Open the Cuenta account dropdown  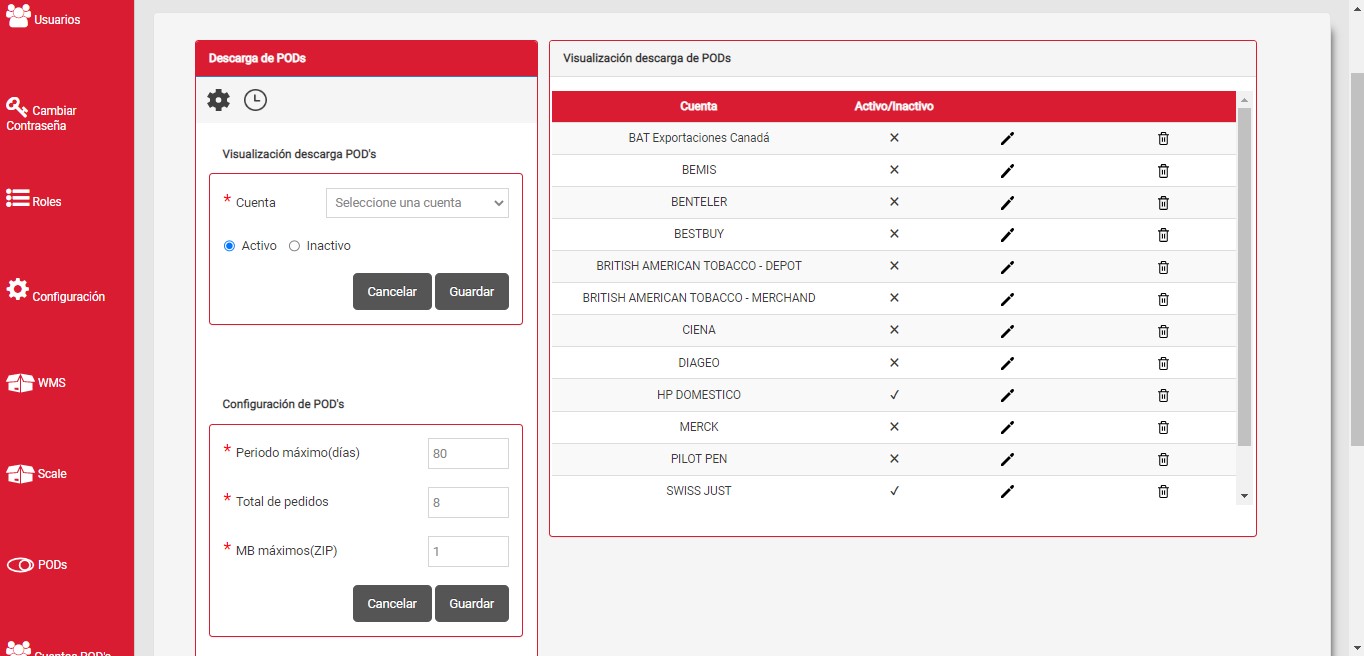coord(417,203)
